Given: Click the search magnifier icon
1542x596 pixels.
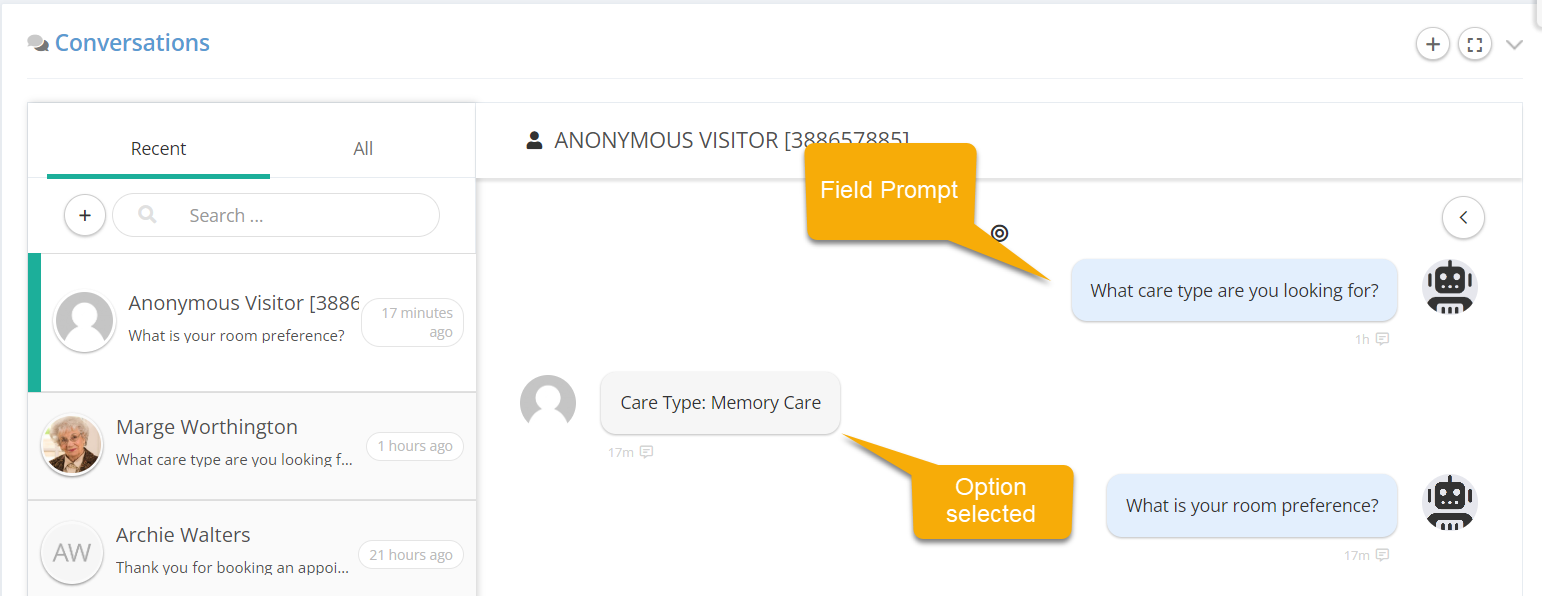Looking at the screenshot, I should point(147,214).
